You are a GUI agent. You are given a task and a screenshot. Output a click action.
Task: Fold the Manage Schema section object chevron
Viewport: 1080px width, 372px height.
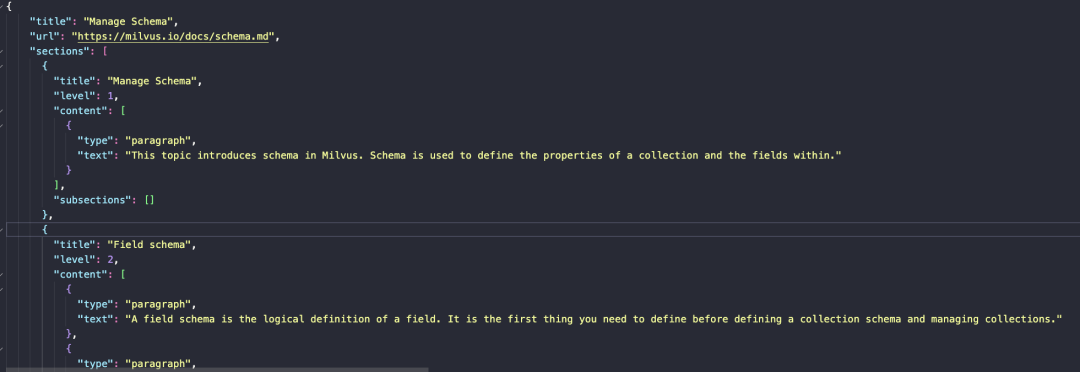2,66
